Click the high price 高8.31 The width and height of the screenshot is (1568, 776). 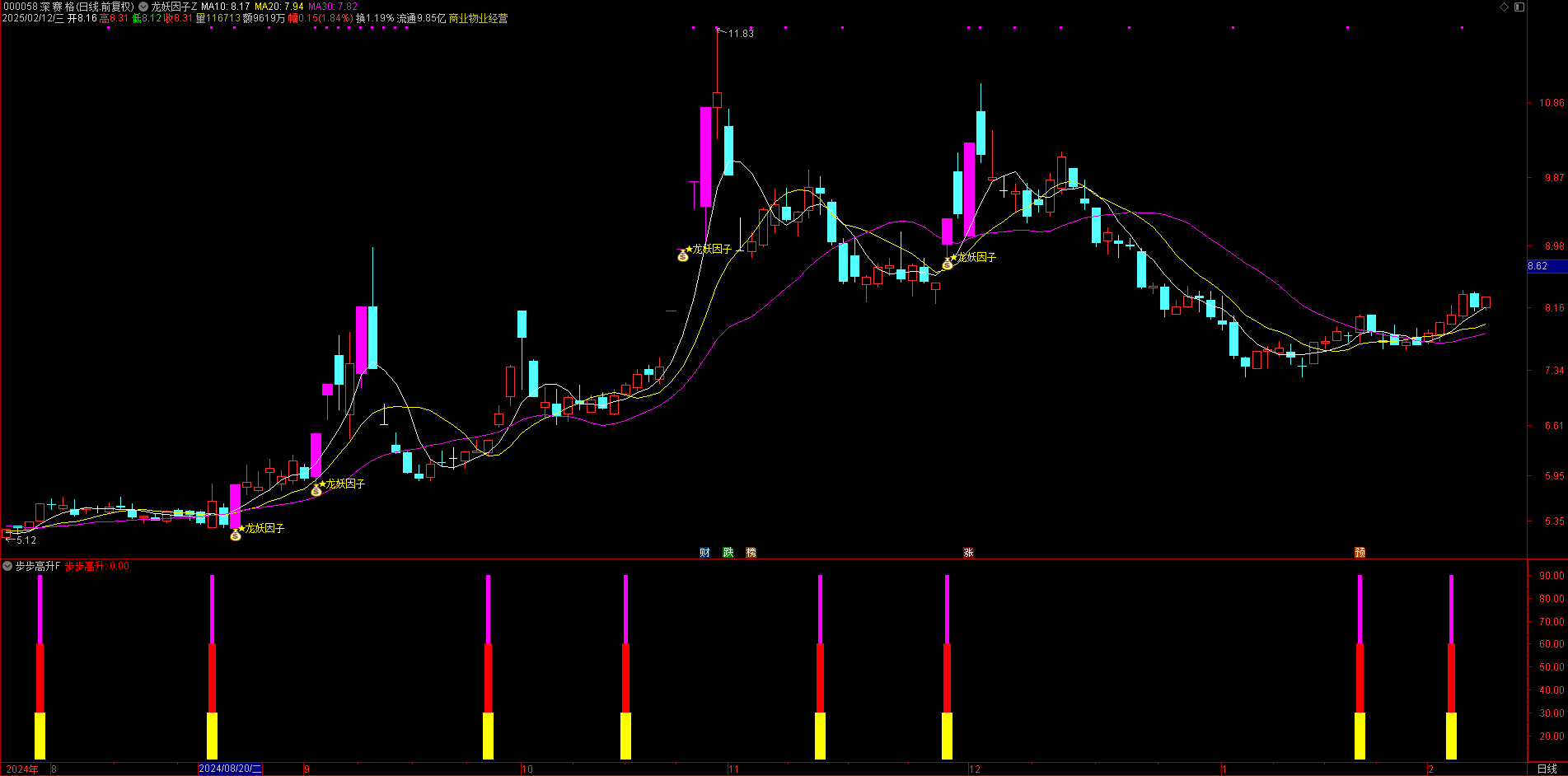(x=114, y=18)
